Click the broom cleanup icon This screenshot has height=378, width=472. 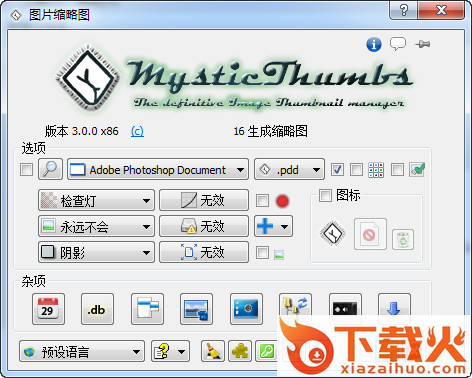tap(213, 351)
